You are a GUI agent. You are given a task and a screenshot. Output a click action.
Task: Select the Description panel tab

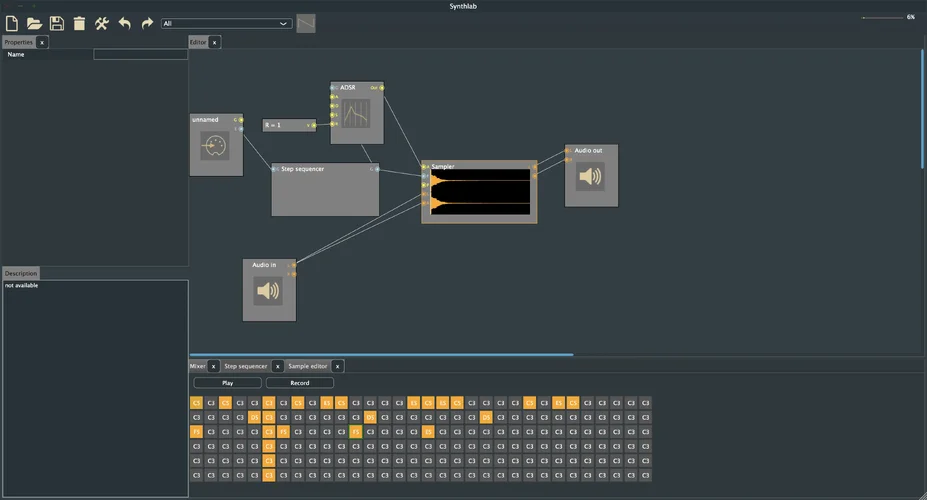pos(21,273)
